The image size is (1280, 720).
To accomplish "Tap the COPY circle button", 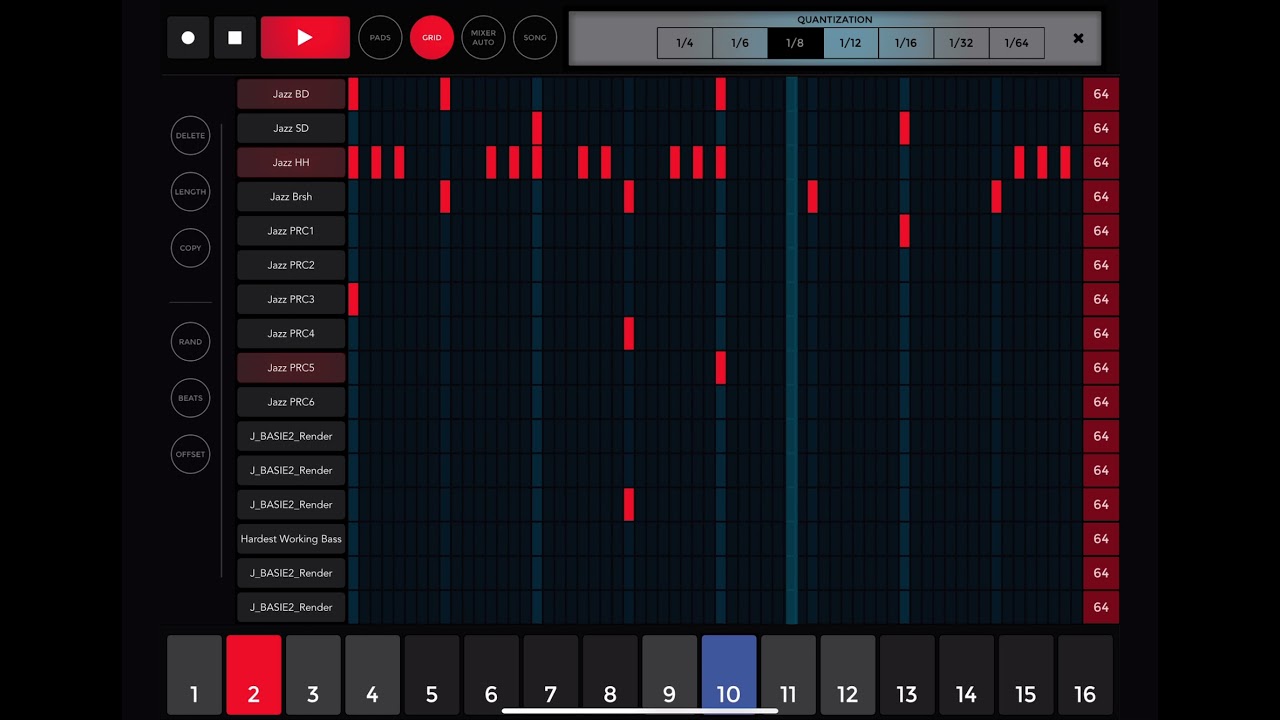I will point(190,248).
